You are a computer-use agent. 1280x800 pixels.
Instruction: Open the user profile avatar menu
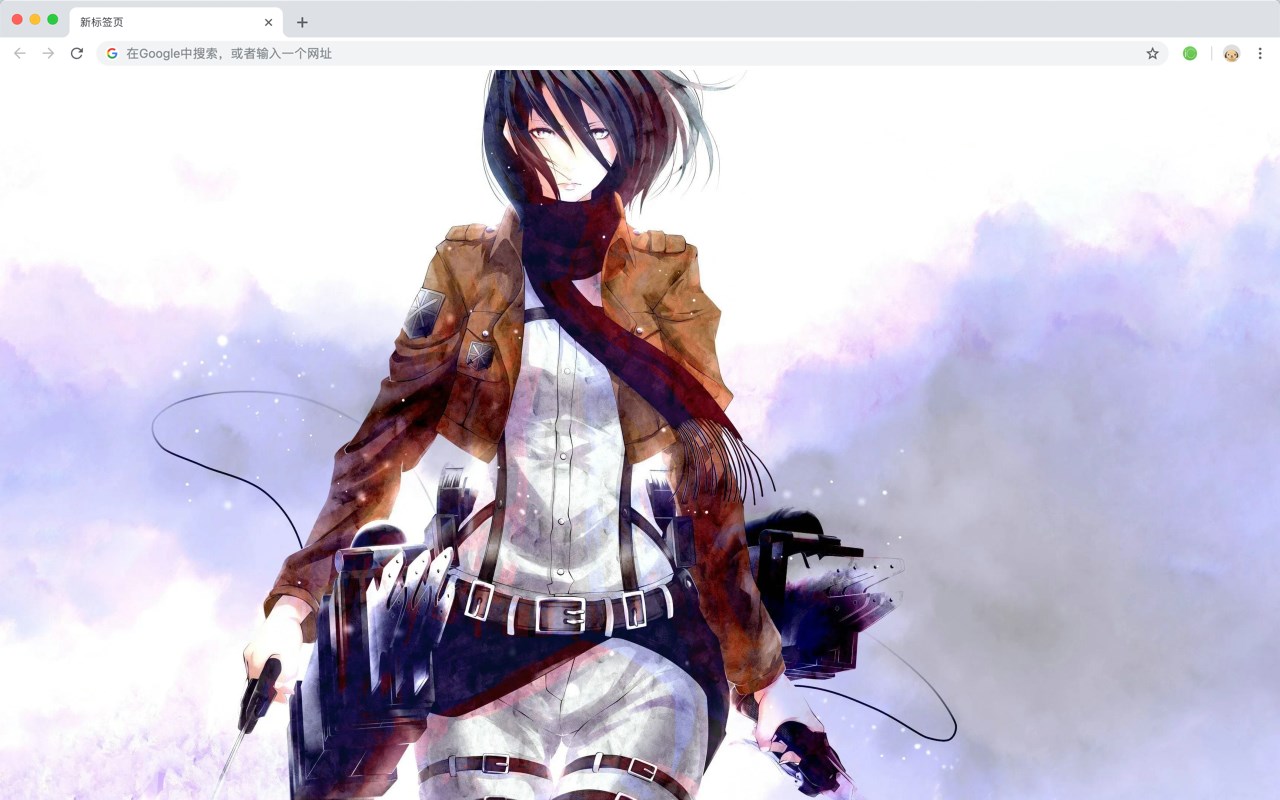[1231, 53]
